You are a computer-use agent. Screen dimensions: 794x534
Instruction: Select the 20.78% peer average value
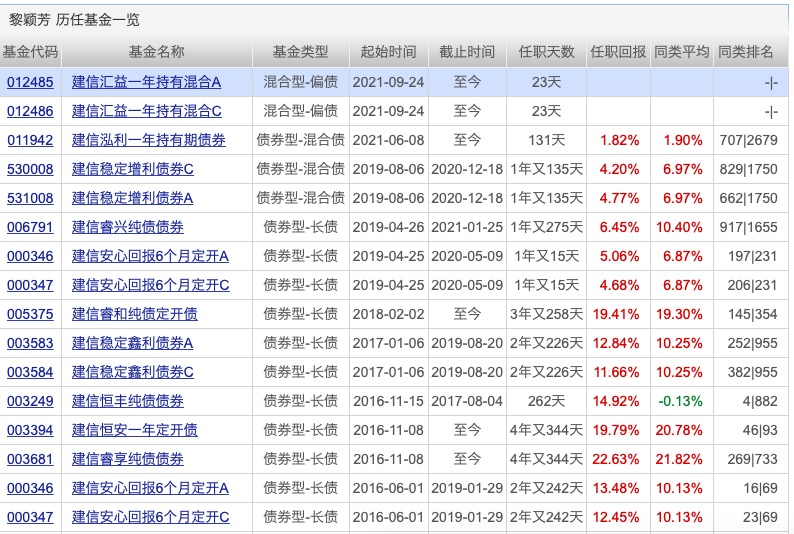[679, 430]
